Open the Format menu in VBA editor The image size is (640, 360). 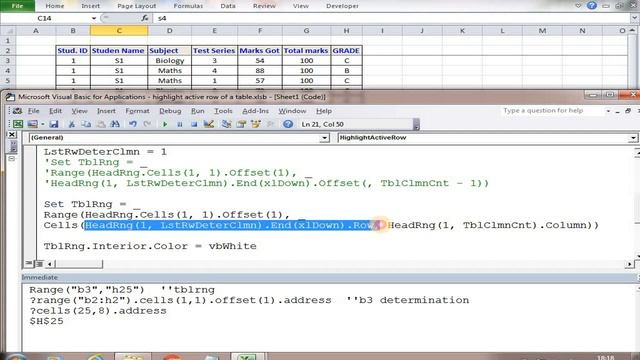tap(137, 111)
